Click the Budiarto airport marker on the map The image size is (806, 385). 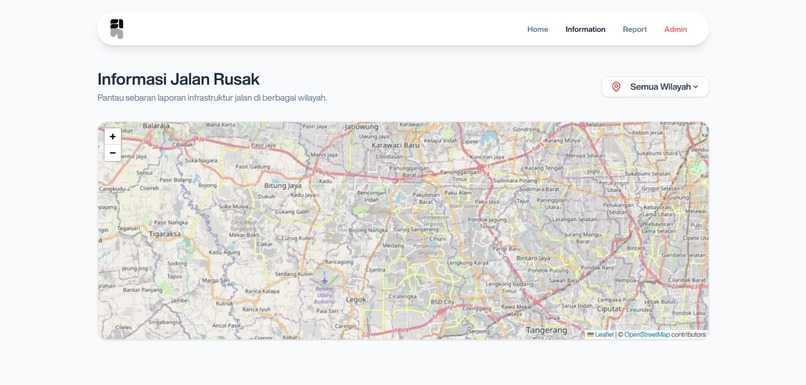pos(324,281)
